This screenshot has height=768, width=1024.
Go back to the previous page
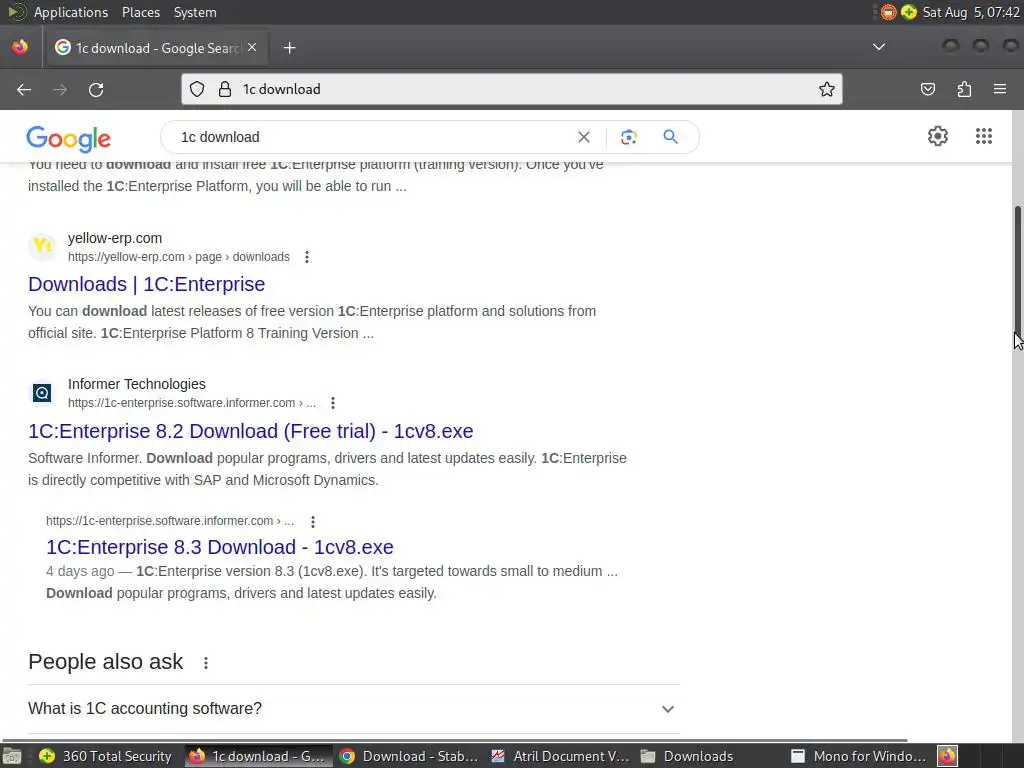click(x=24, y=89)
